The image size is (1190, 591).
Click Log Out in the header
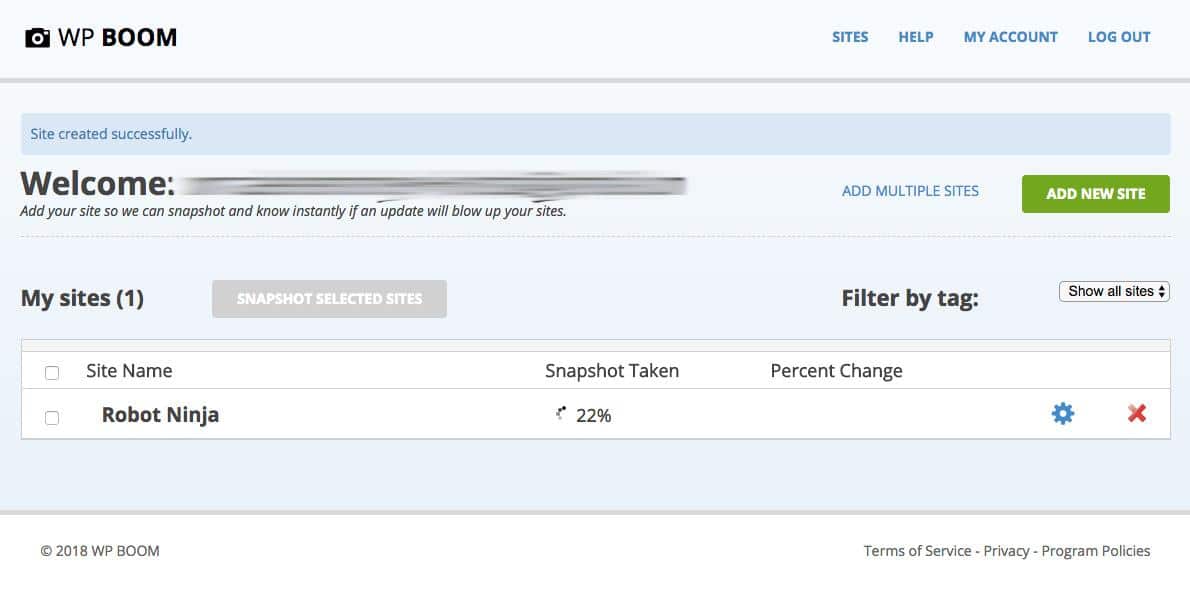point(1119,37)
